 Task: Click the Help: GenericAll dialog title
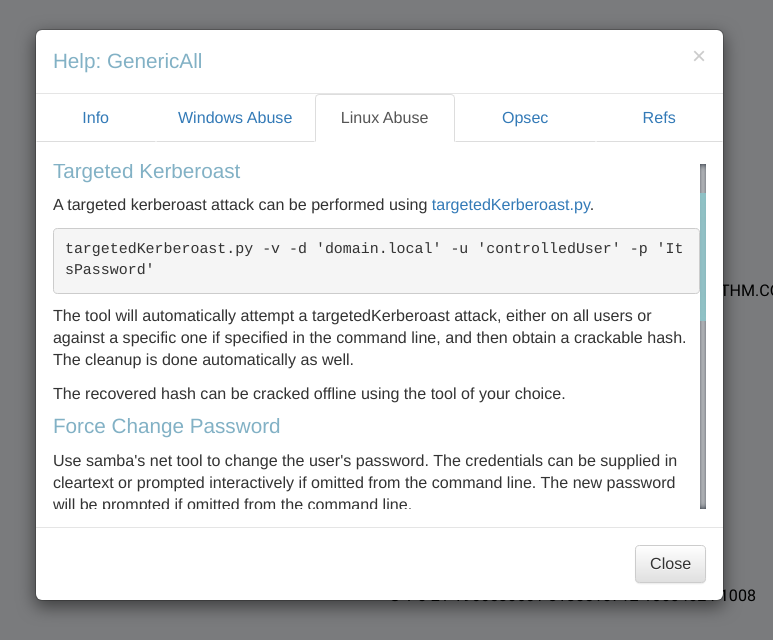point(127,62)
